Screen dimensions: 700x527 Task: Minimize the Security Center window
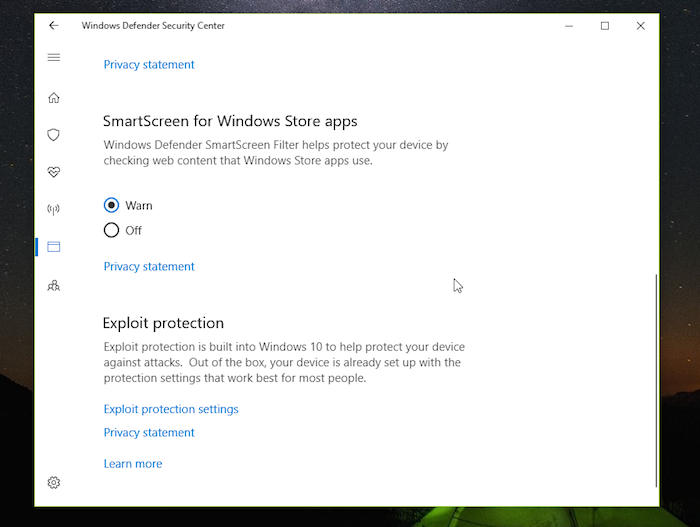click(569, 26)
